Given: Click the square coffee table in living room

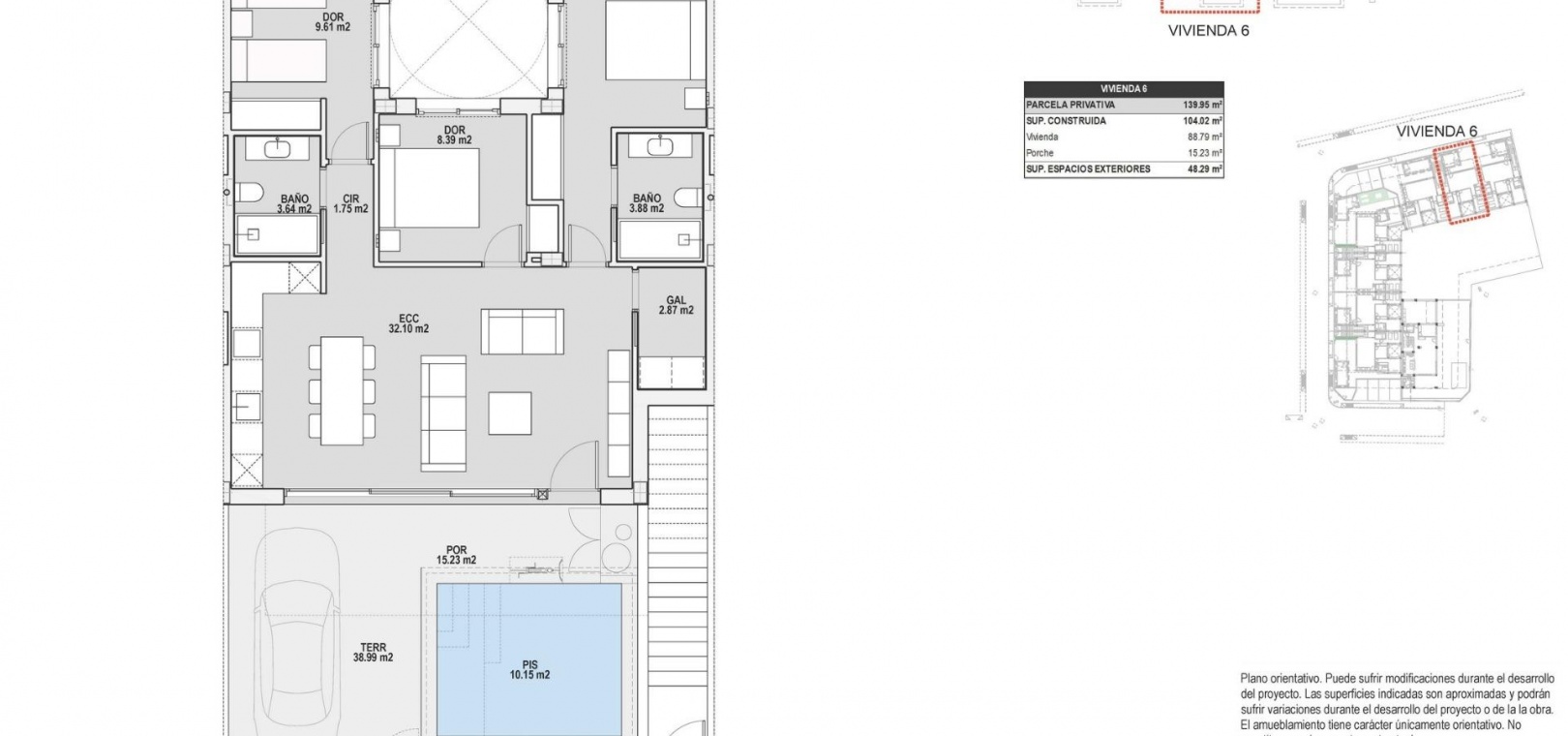Looking at the screenshot, I should 510,413.
